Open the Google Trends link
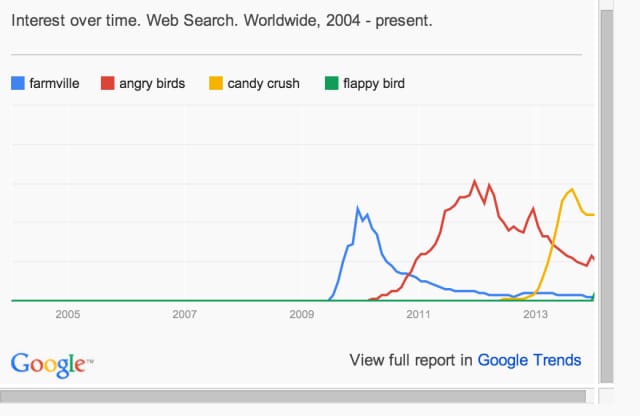 tap(529, 360)
